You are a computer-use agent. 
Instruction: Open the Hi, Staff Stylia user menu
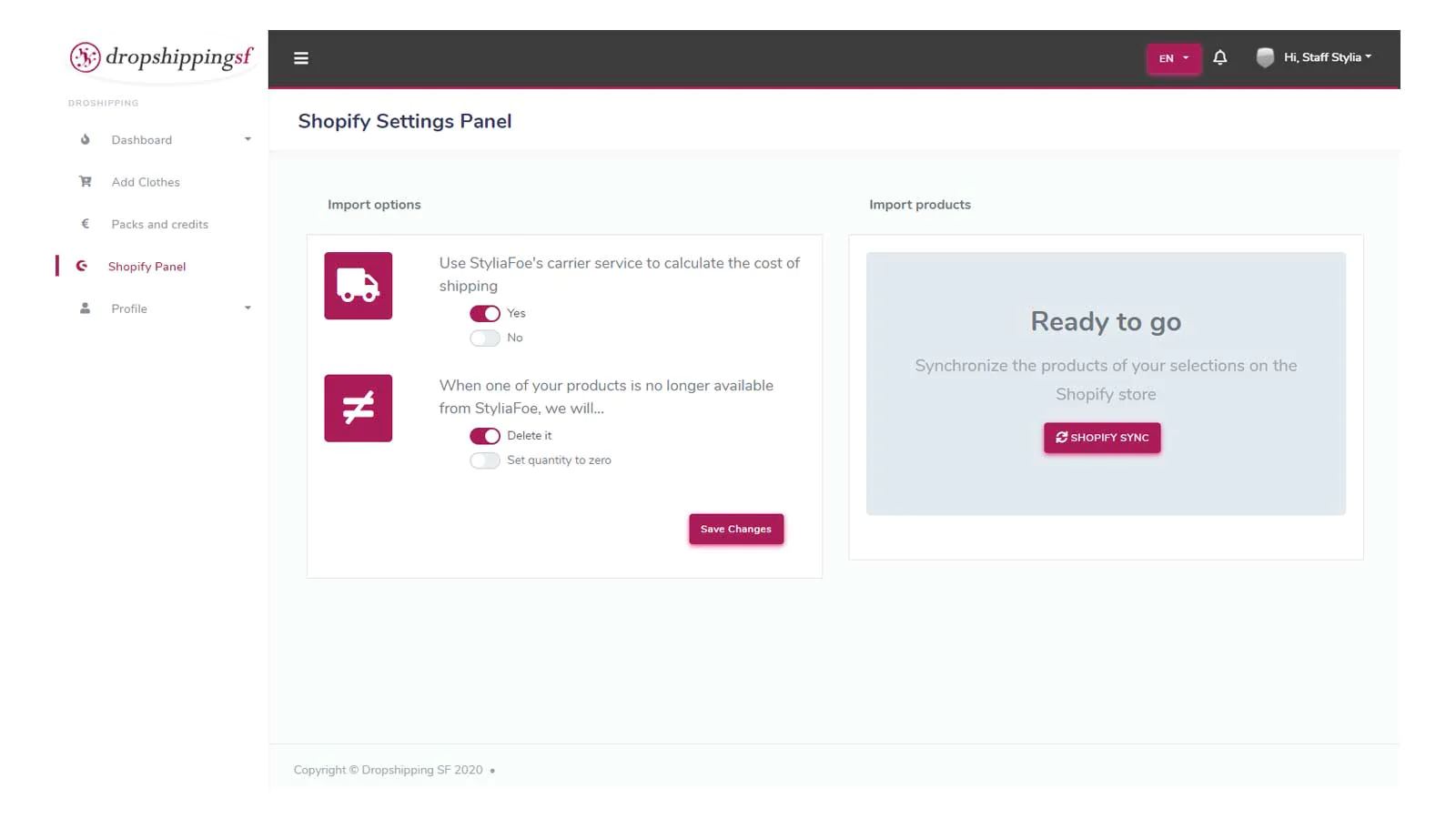[1327, 57]
